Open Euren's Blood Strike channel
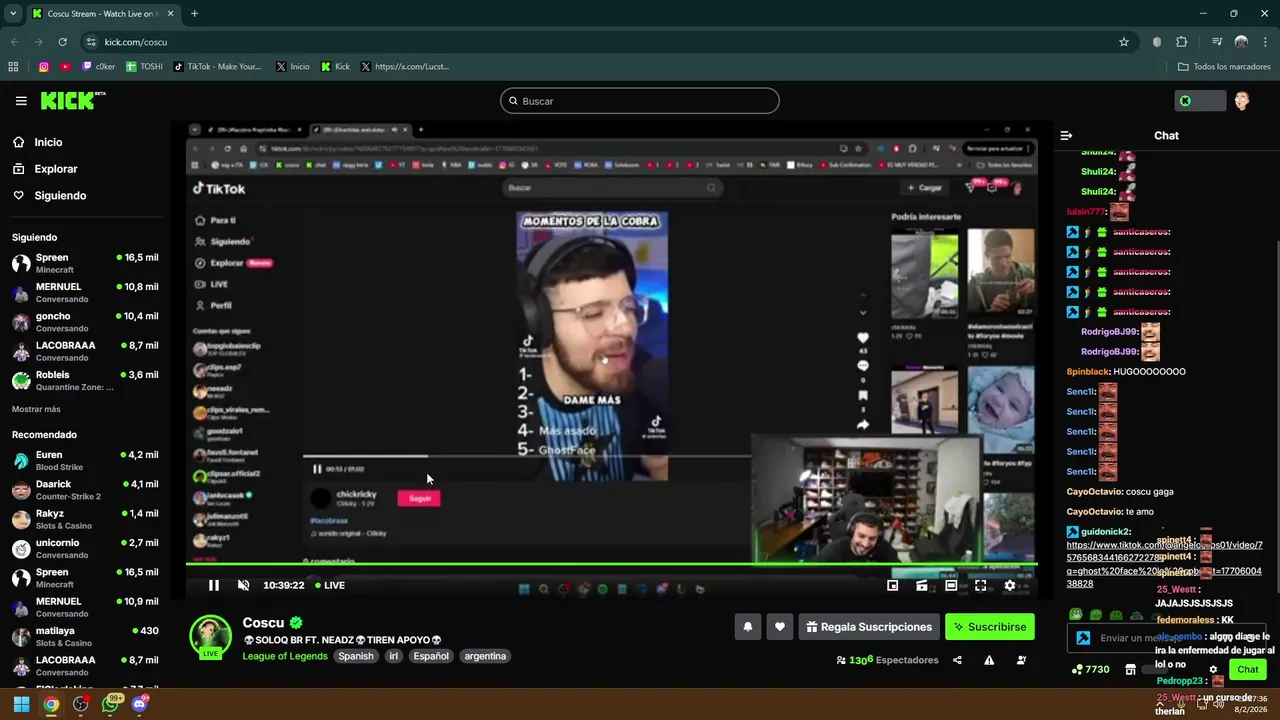Image resolution: width=1280 pixels, height=720 pixels. click(85, 460)
